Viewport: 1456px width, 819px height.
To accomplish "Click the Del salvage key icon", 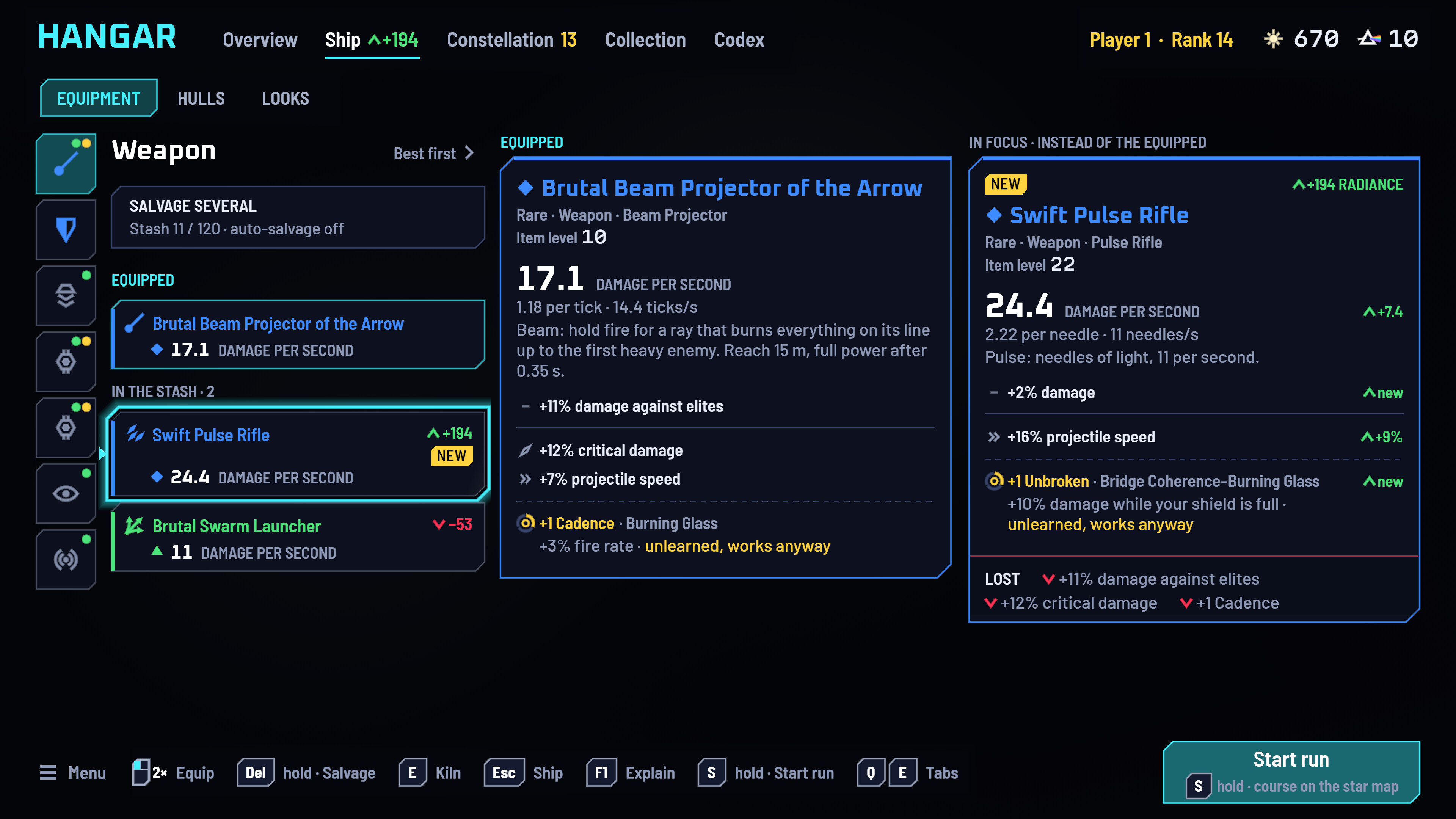I will tap(256, 773).
